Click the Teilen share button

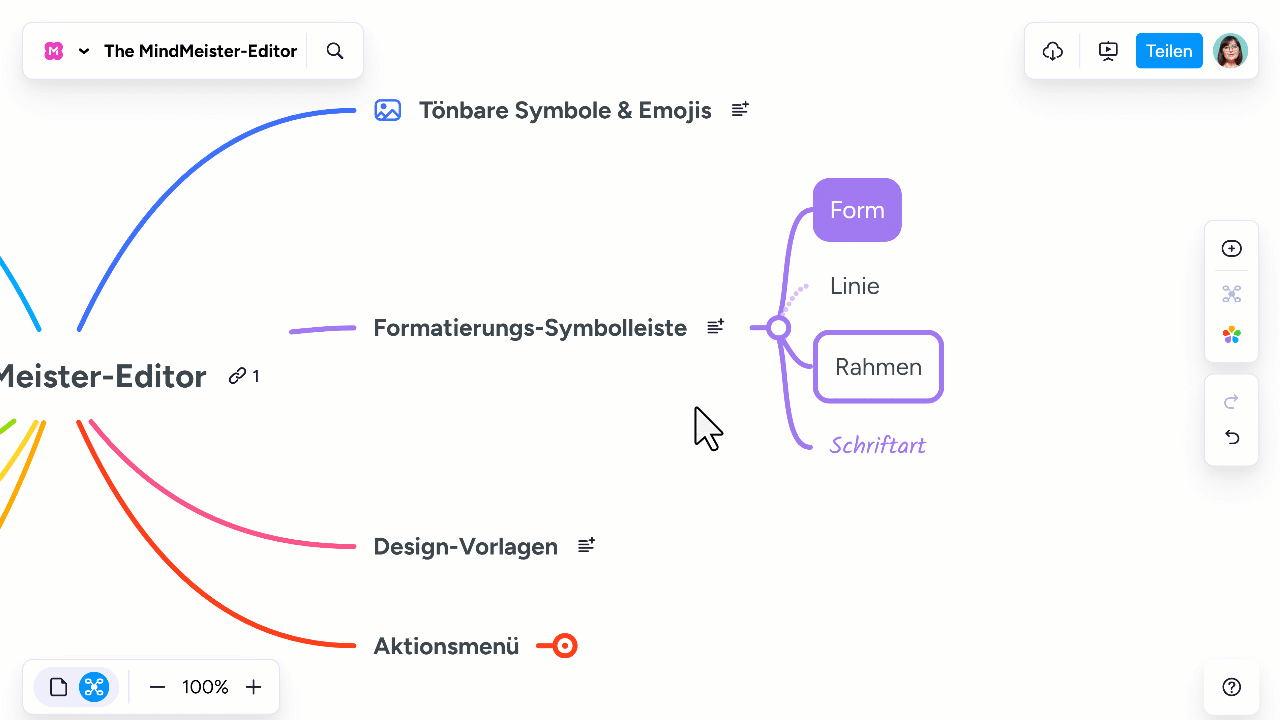point(1169,51)
